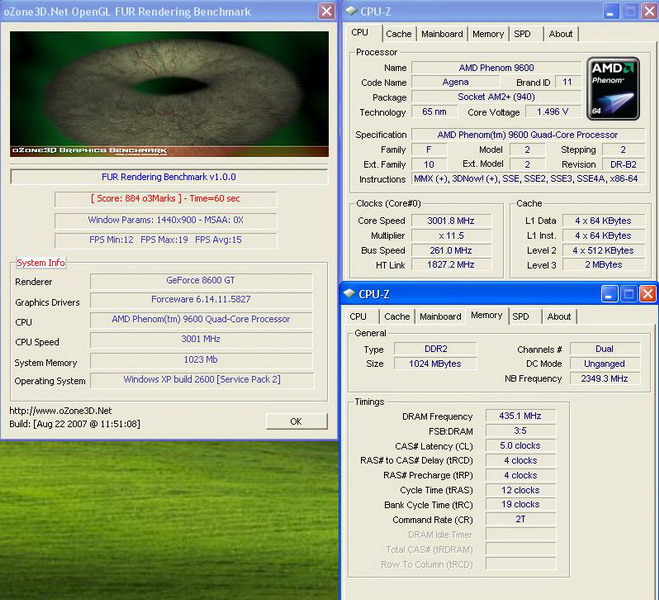Screen dimensions: 659x600
Task: Click the Windows XP build 2600 field
Action: 202,379
